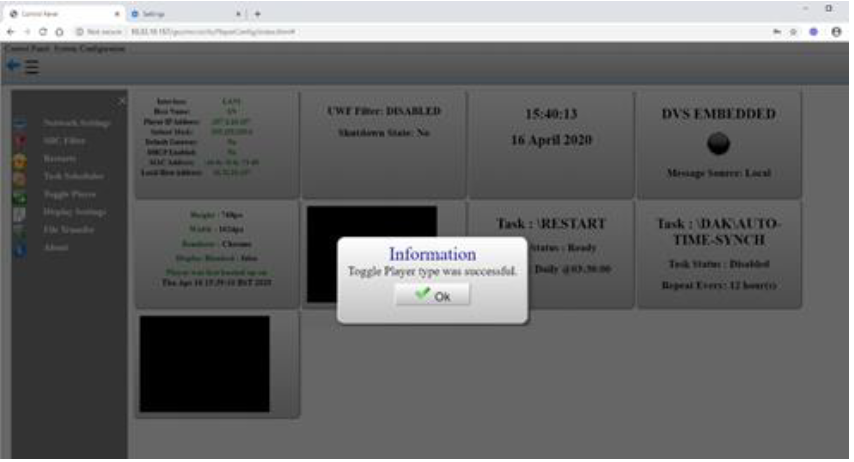The image size is (854, 462).
Task: Click the blue back arrow icon
Action: 12,66
